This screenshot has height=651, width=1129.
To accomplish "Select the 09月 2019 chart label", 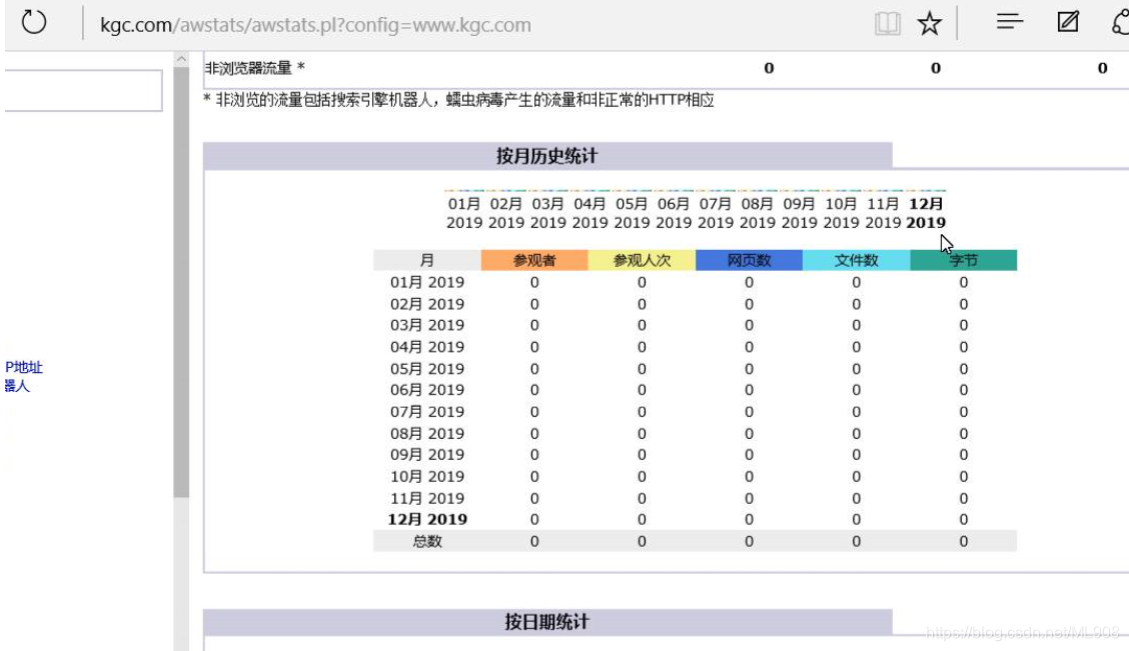I will tap(799, 213).
